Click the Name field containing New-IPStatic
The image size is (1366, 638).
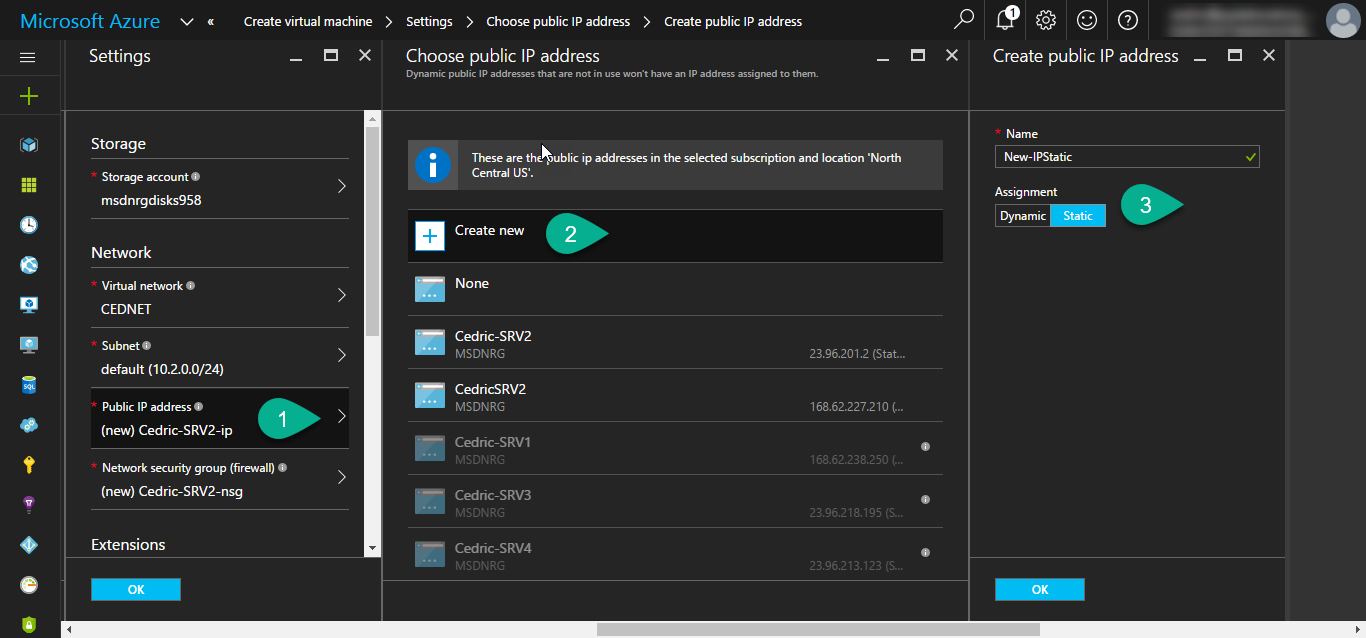1127,156
